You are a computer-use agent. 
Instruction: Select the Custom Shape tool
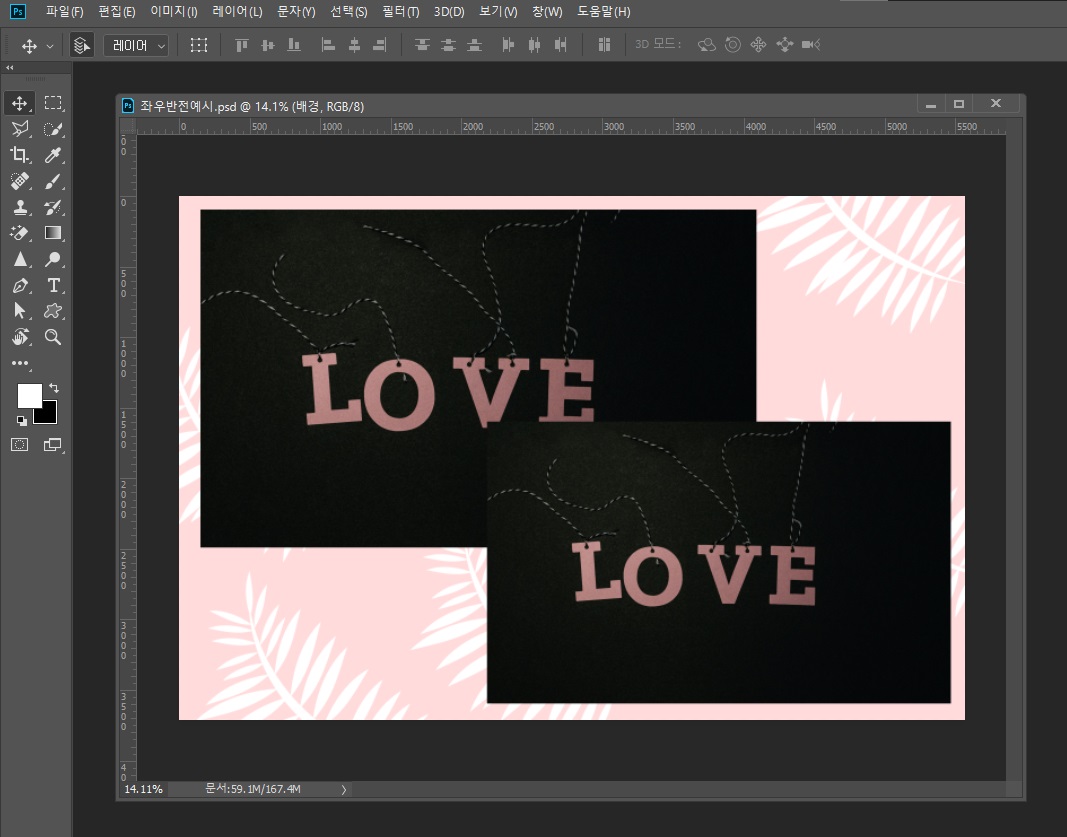tap(53, 311)
